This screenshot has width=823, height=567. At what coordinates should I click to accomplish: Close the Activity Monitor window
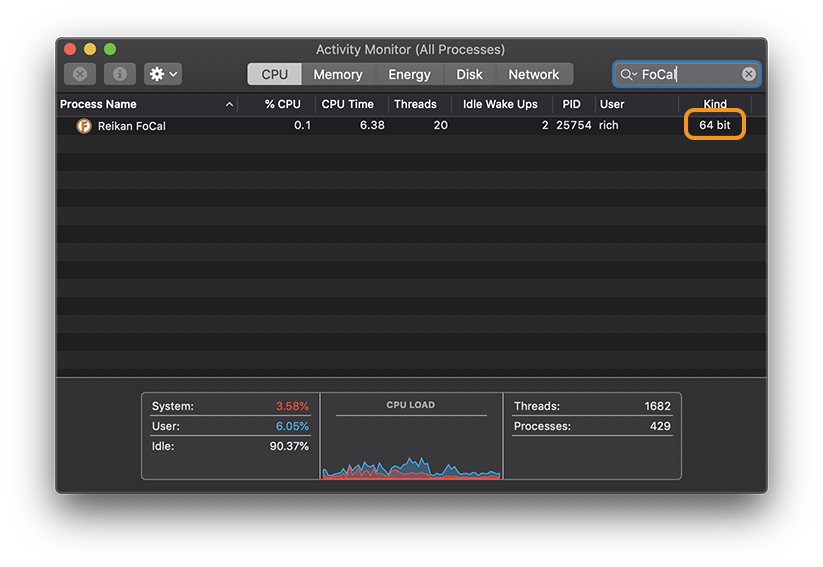click(70, 49)
